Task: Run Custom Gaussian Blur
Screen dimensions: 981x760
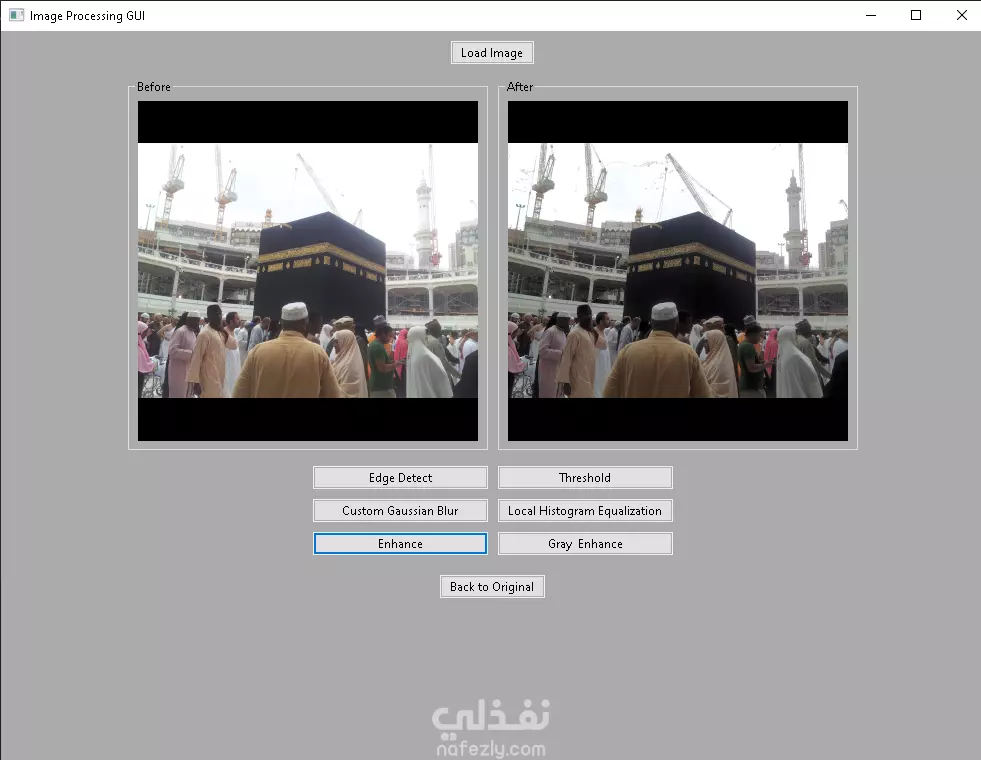Action: 400,510
